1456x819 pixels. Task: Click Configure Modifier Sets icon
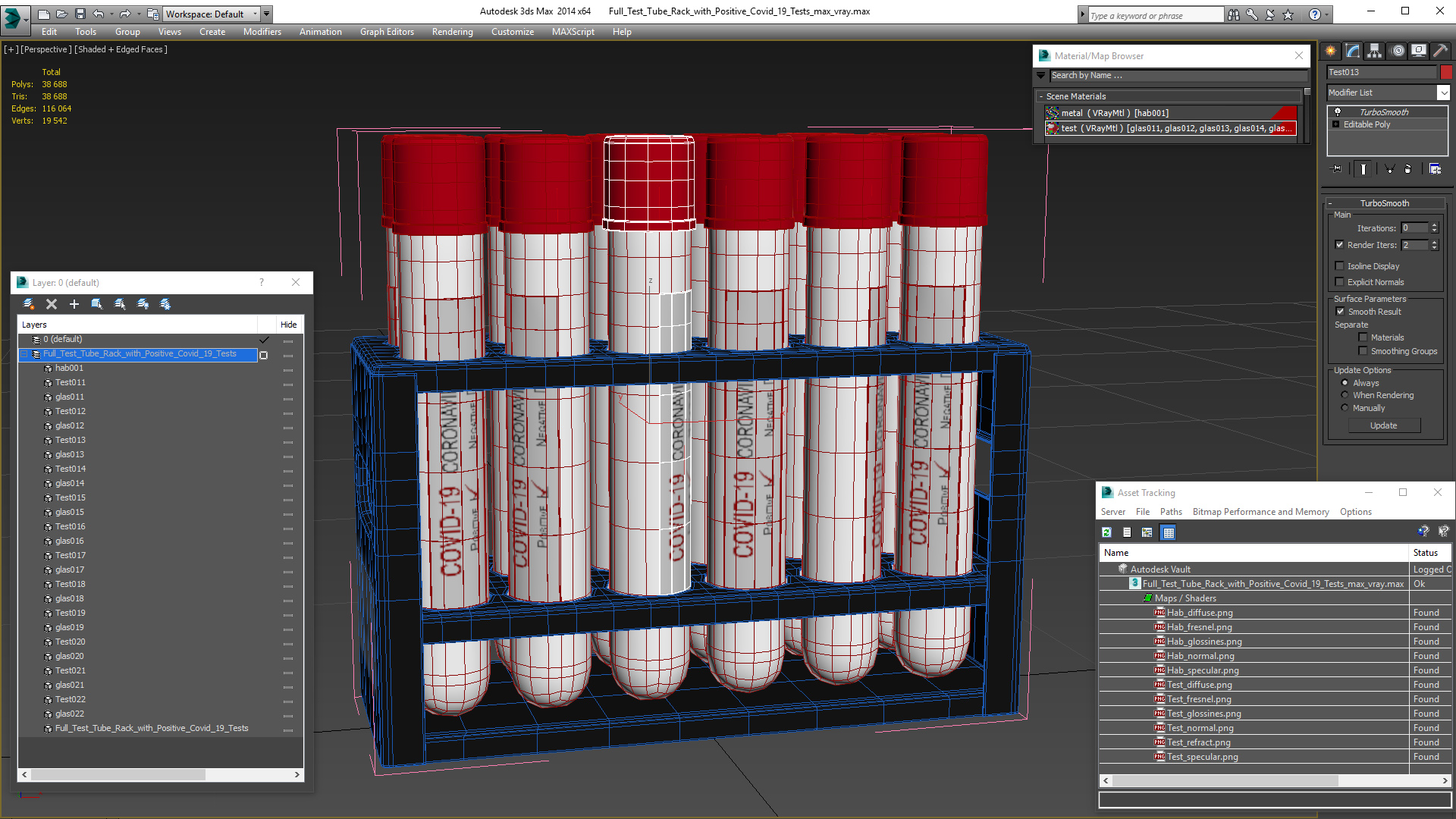pos(1435,169)
